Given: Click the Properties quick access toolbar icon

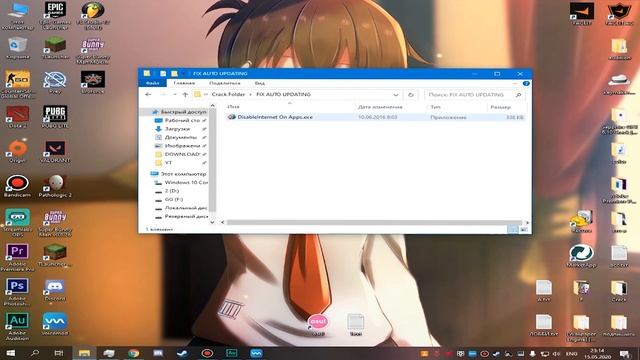Looking at the screenshot, I should 163,73.
